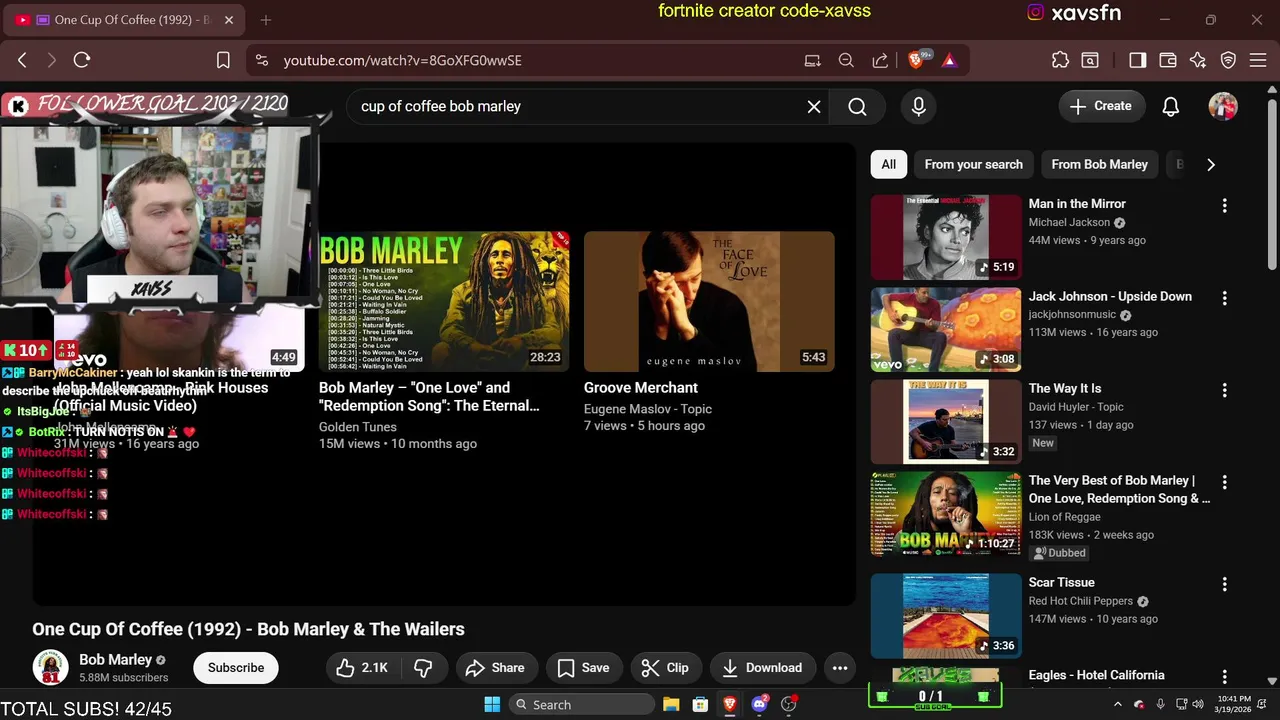Open Brave Rewards triangle icon
Screen dimensions: 1280x720
(x=949, y=60)
